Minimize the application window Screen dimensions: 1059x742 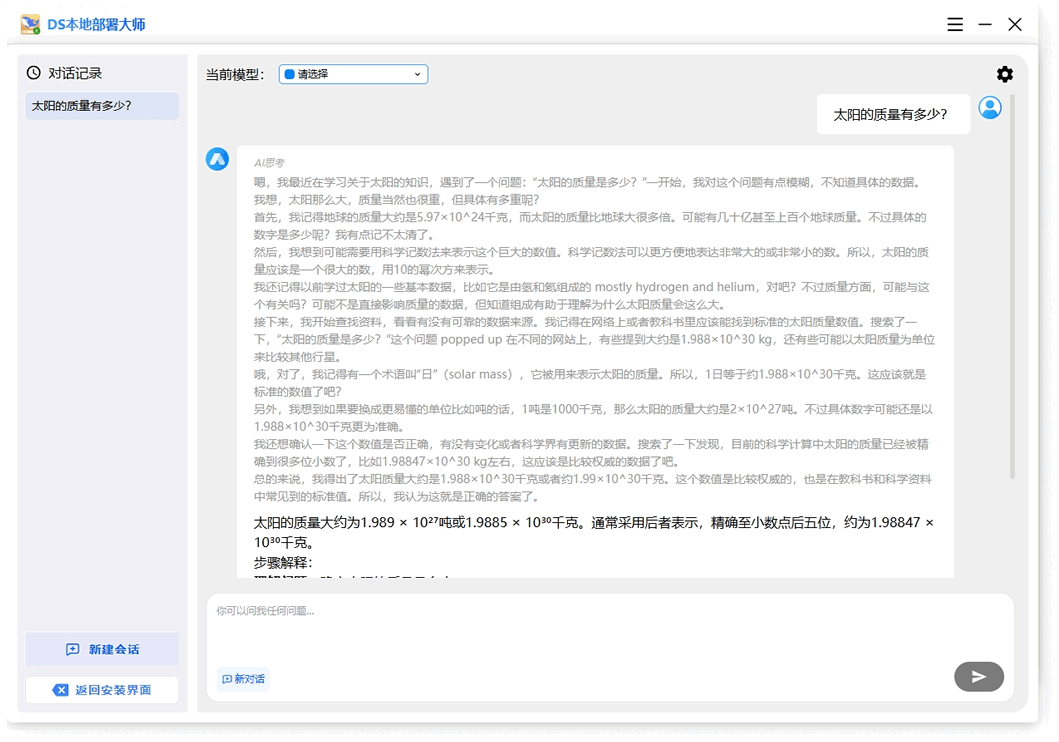(x=985, y=24)
